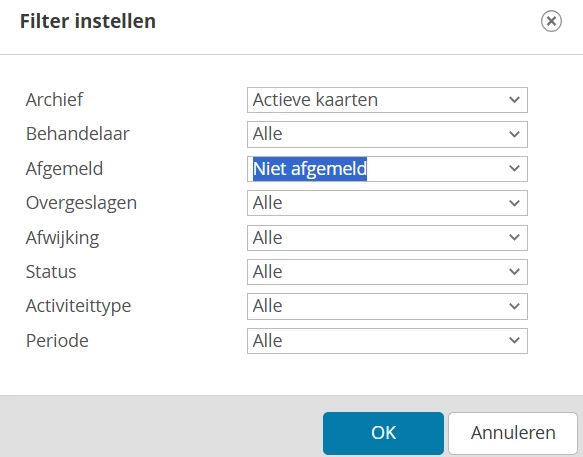Open the Periode combo box set to Alle
The height and width of the screenshot is (457, 583).
[x=387, y=340]
